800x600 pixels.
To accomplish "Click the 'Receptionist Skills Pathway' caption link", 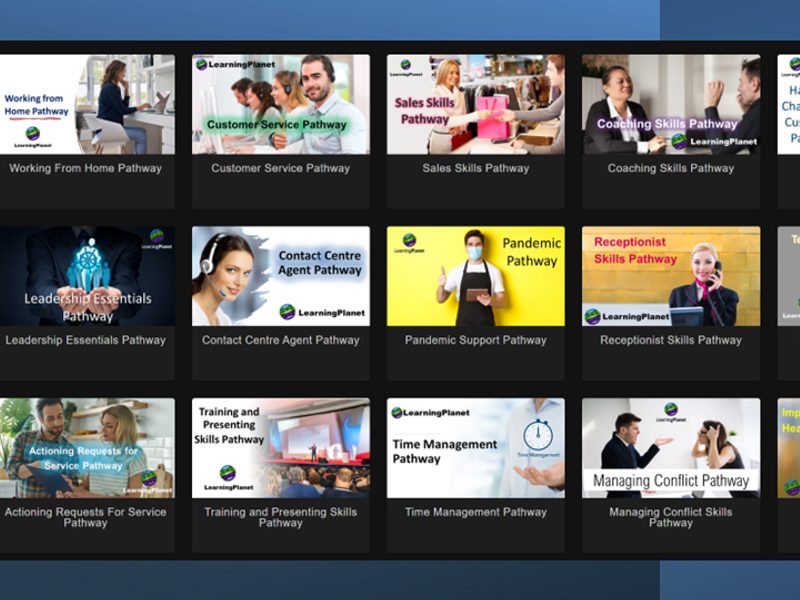I will click(x=670, y=340).
